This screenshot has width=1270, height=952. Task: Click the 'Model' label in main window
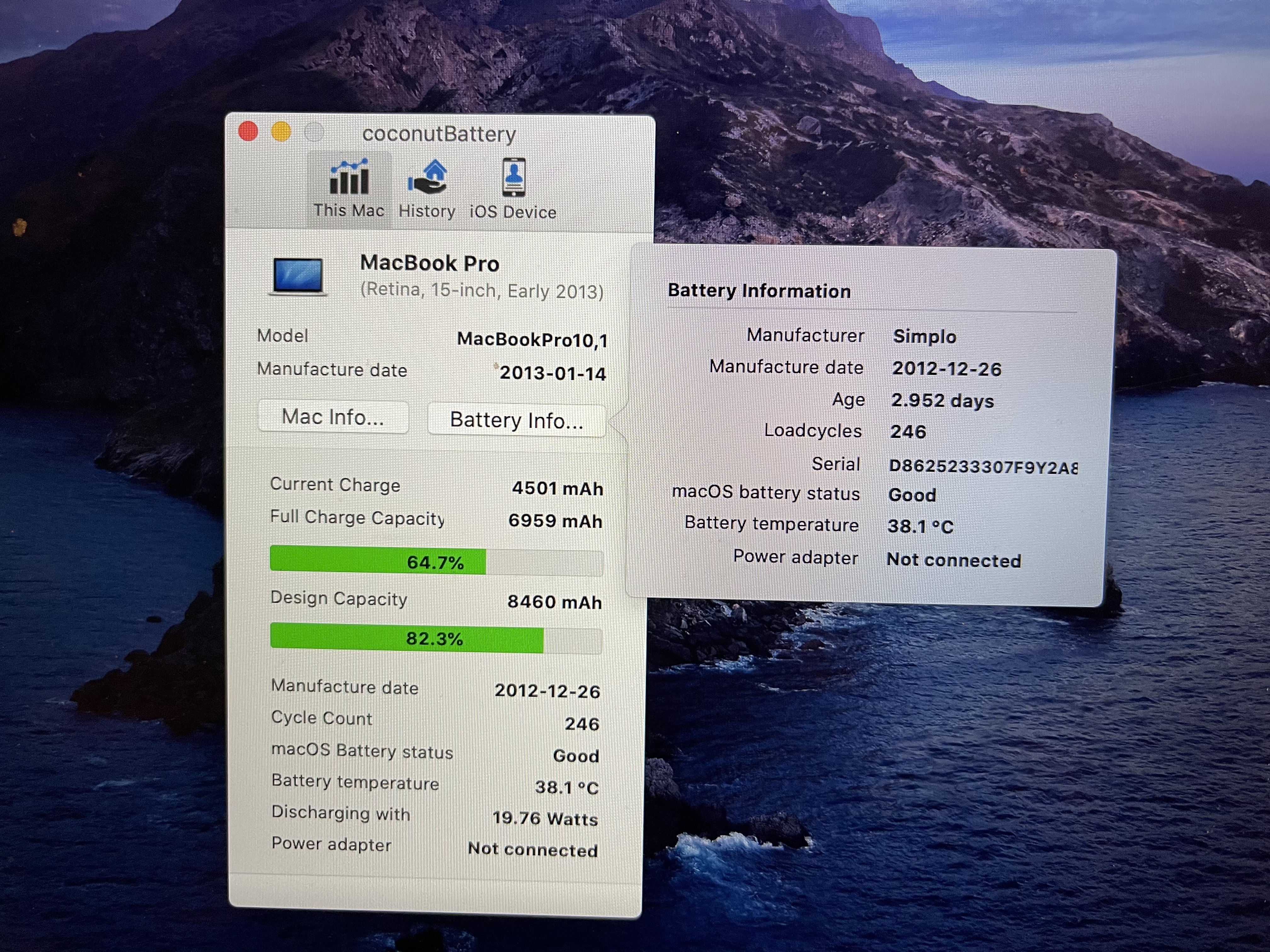[x=283, y=336]
